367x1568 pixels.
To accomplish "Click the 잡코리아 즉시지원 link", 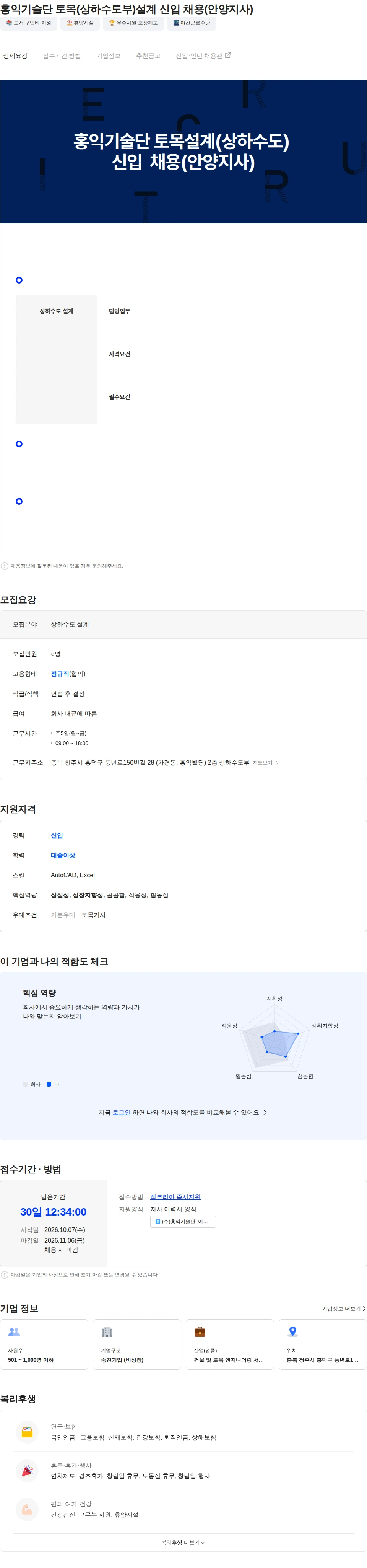I will [x=175, y=1197].
